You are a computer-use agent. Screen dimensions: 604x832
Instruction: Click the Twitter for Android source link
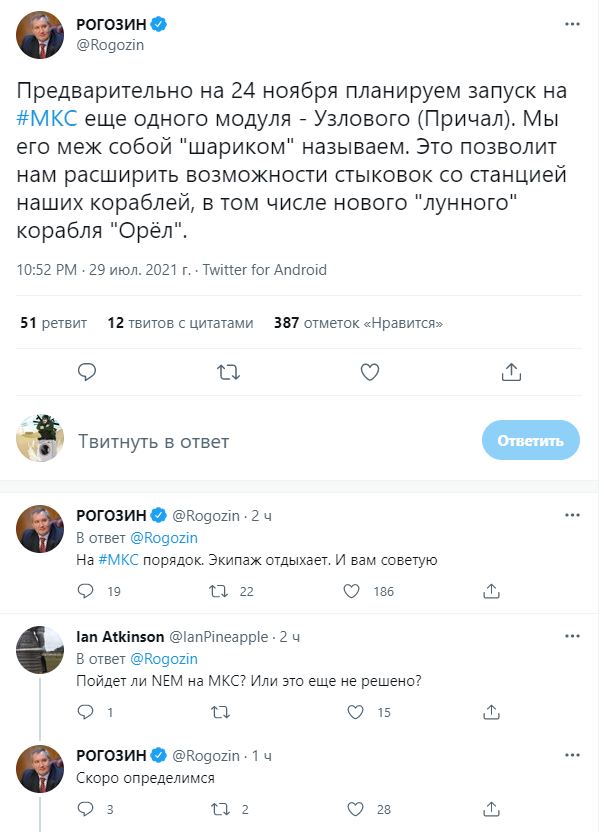pyautogui.click(x=265, y=270)
